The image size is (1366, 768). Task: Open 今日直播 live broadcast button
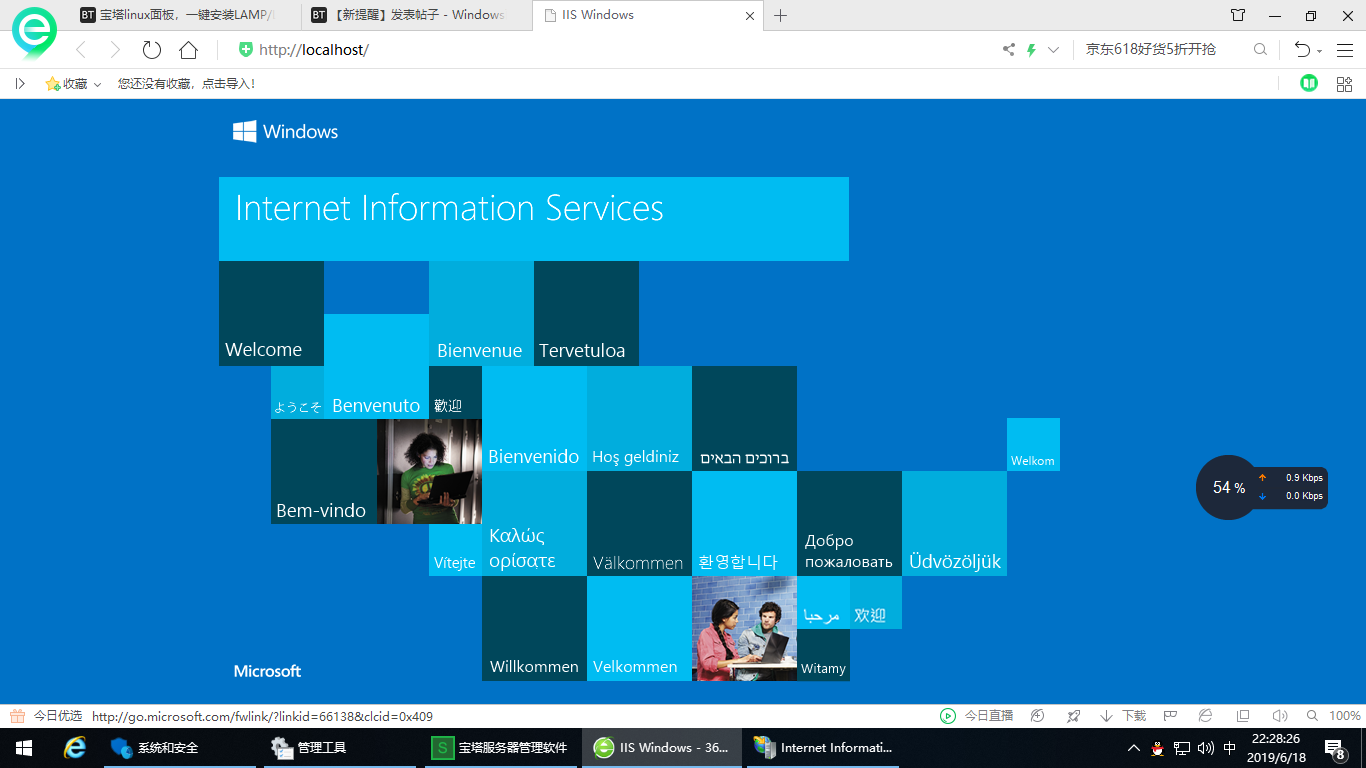pos(977,716)
